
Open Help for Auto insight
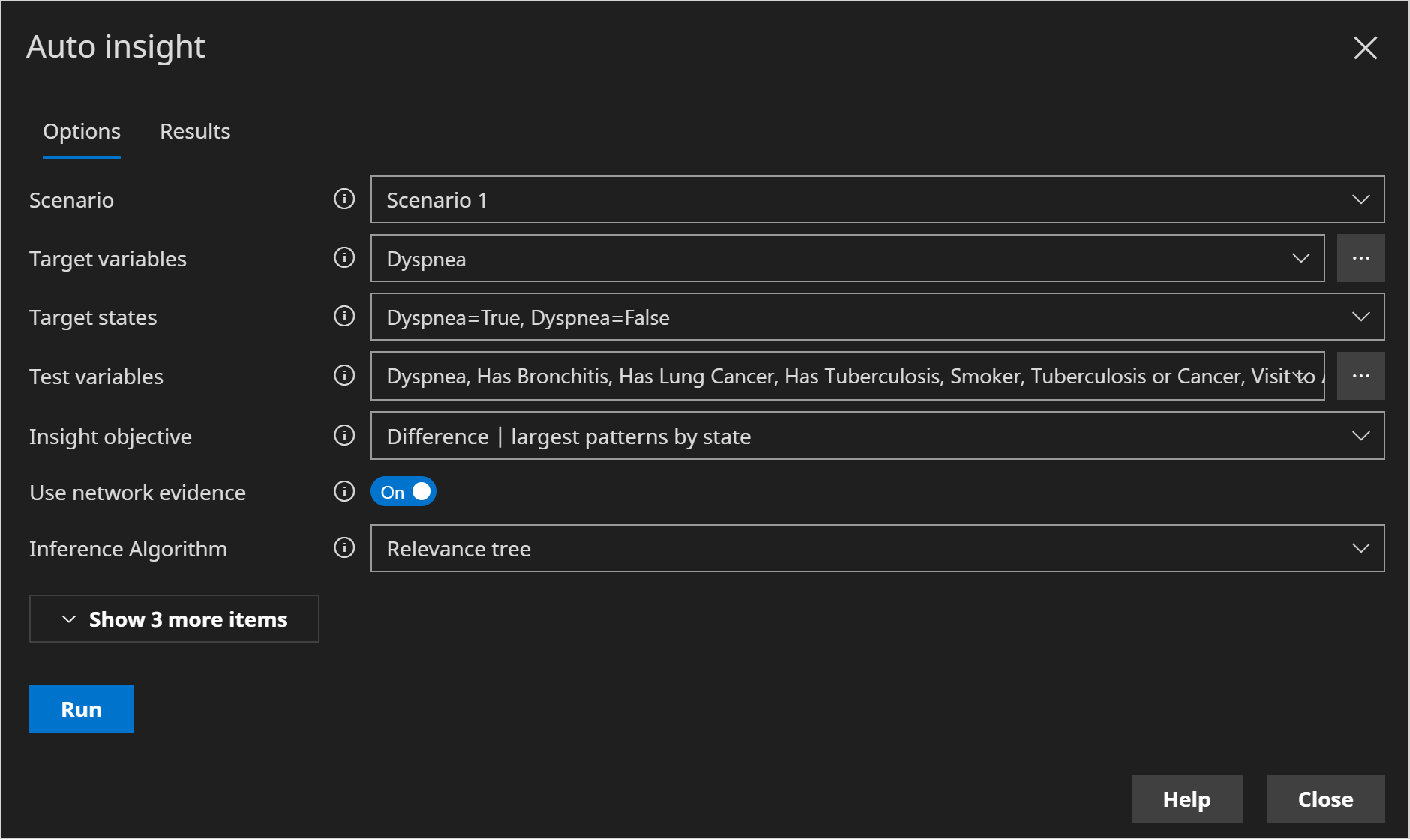[1186, 799]
